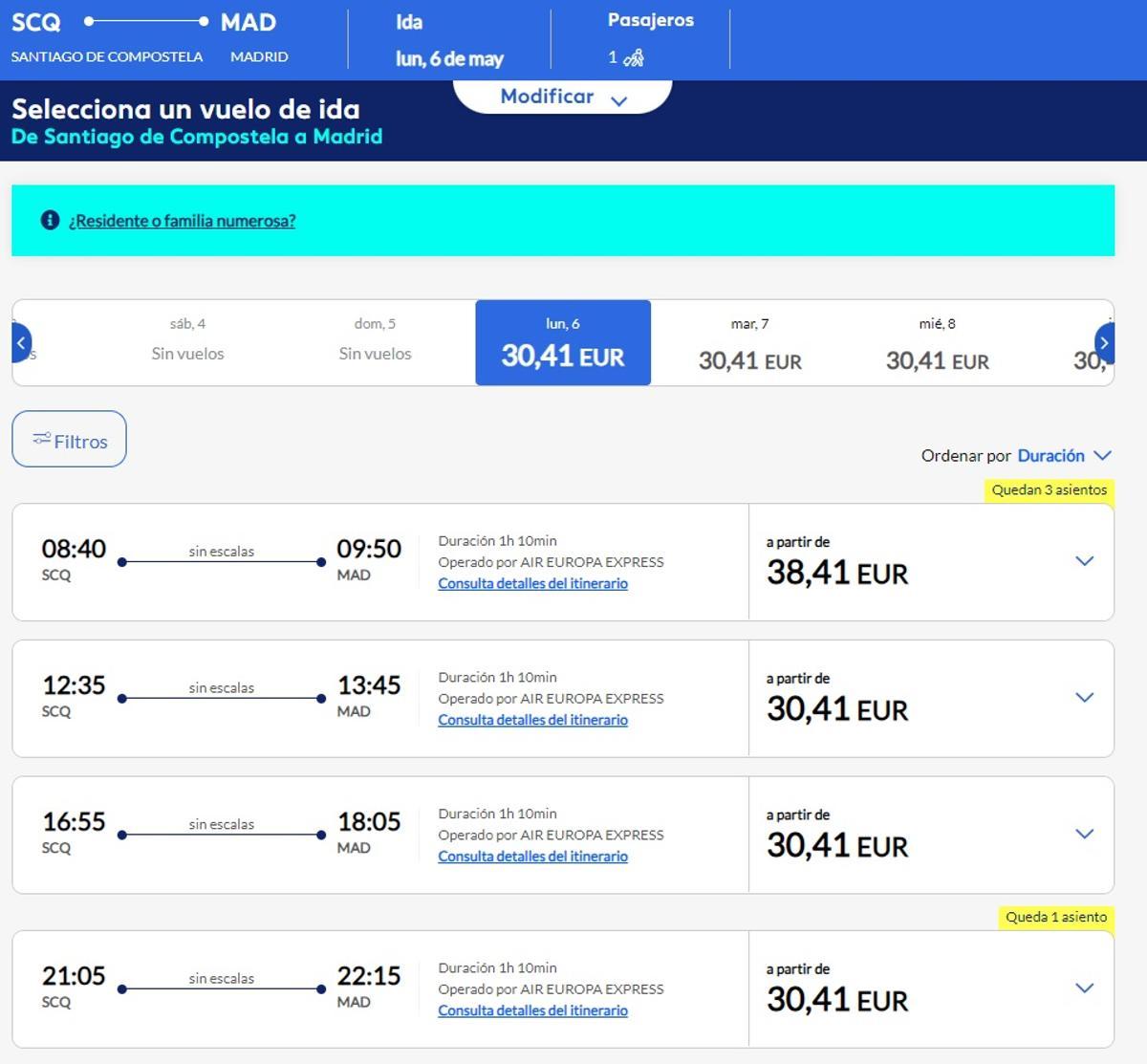
Task: Click the left arrow of date carousel
Action: tap(21, 343)
